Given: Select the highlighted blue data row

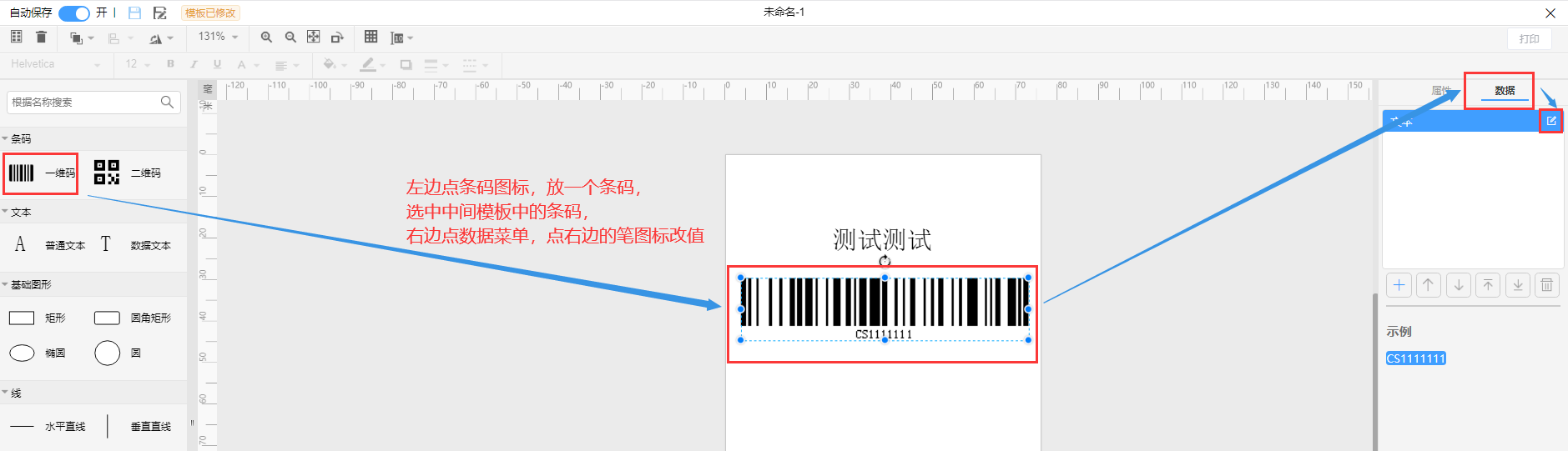Looking at the screenshot, I should click(1473, 121).
